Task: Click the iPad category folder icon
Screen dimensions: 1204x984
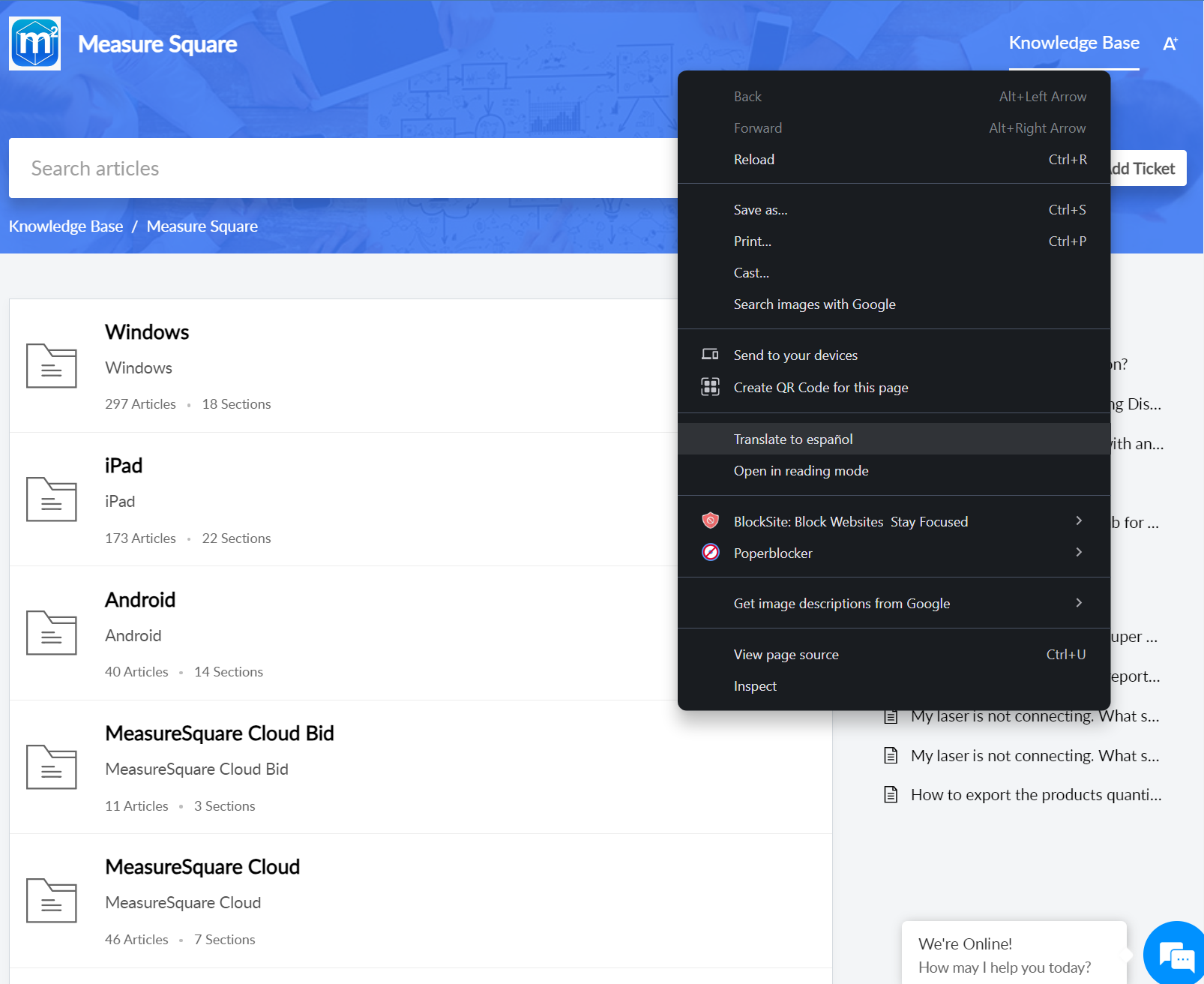Action: [x=52, y=499]
